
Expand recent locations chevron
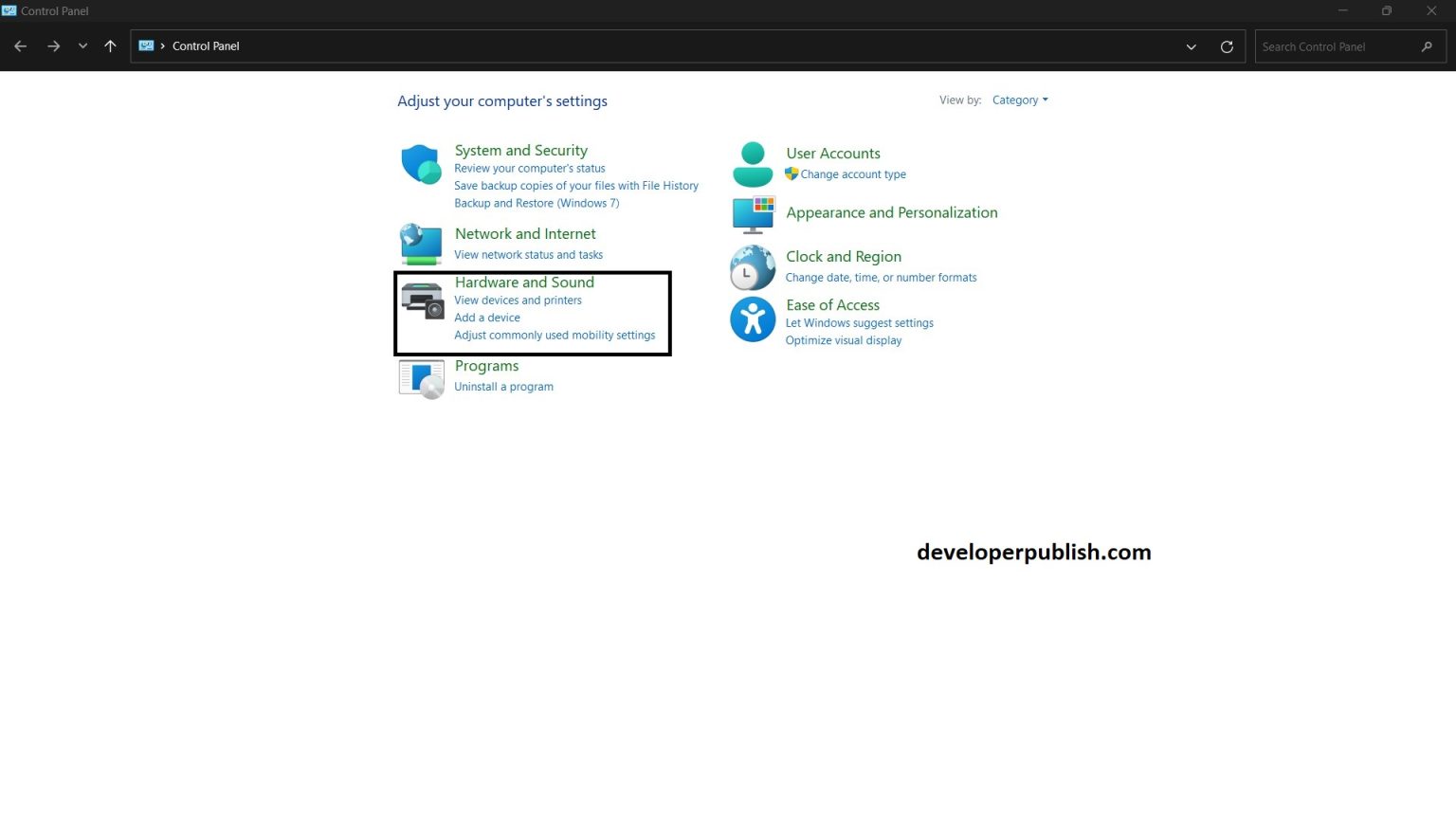(83, 46)
